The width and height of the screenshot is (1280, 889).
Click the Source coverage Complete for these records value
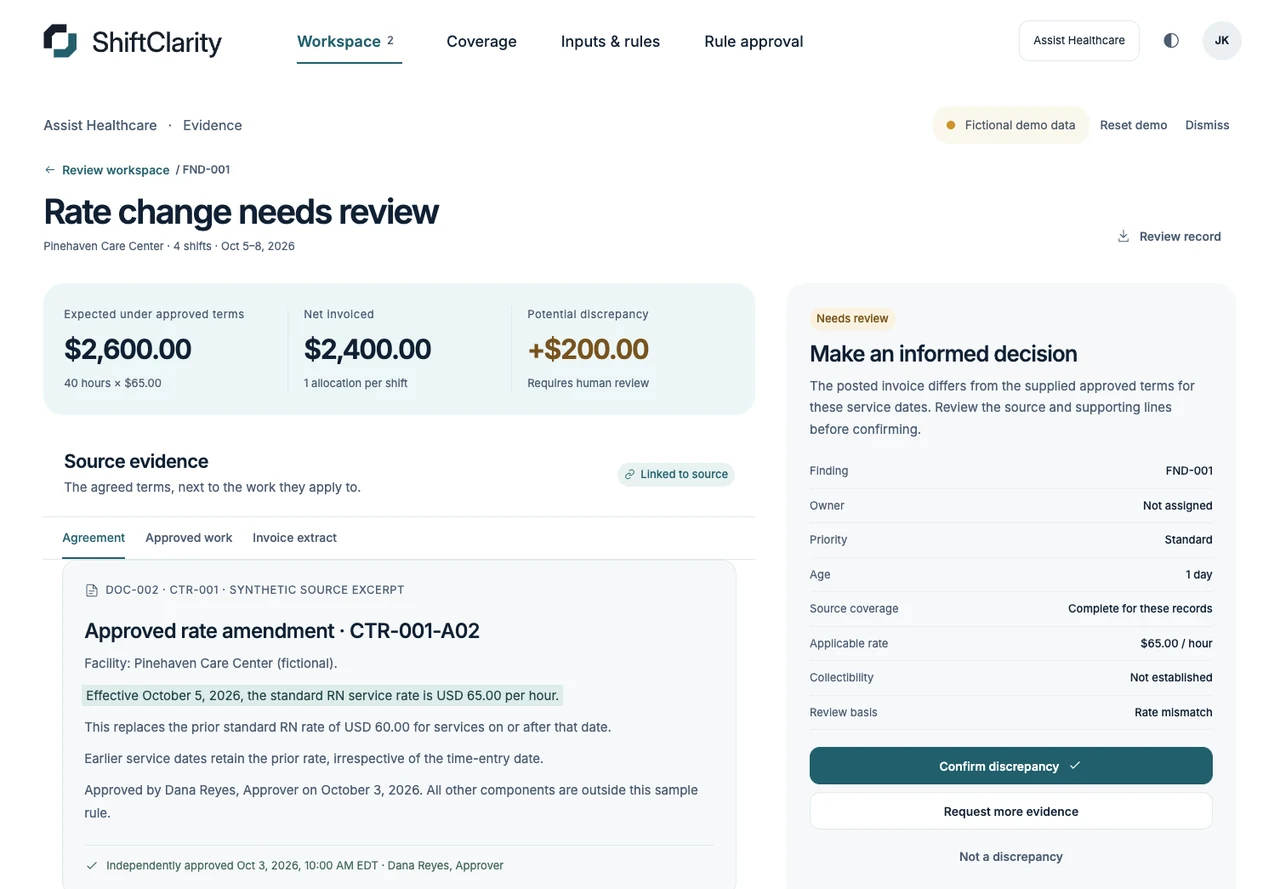1140,609
